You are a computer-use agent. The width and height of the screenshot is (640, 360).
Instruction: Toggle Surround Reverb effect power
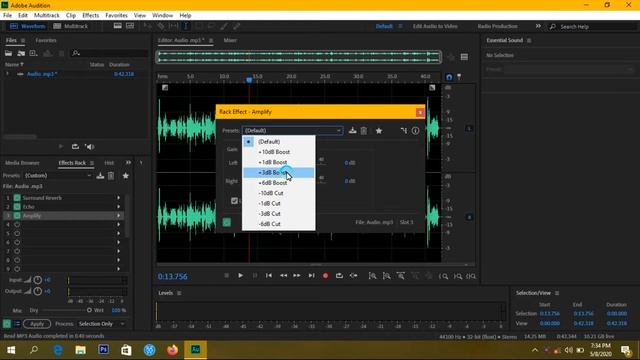(x=17, y=198)
